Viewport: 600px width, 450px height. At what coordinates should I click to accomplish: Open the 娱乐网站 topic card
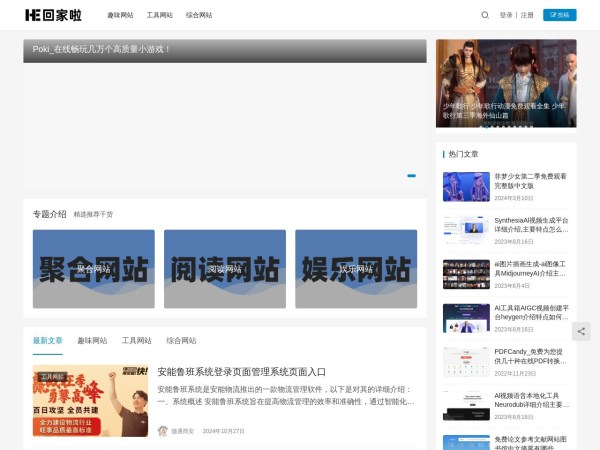tap(355, 269)
